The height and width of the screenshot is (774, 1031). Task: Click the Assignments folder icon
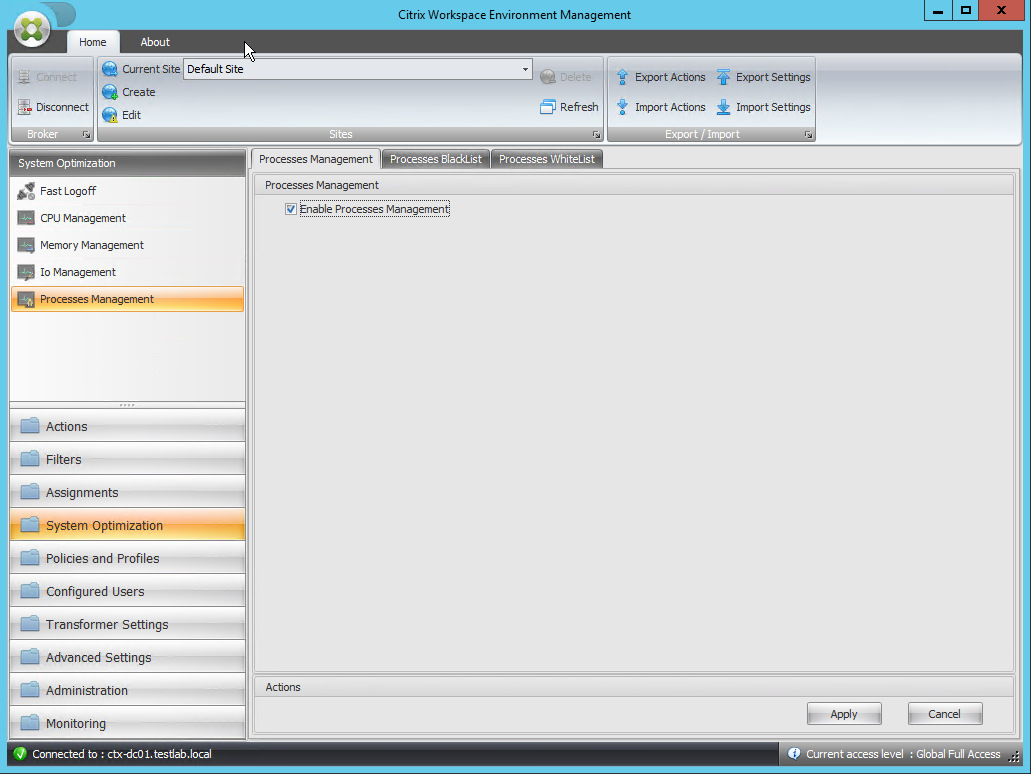[x=30, y=491]
